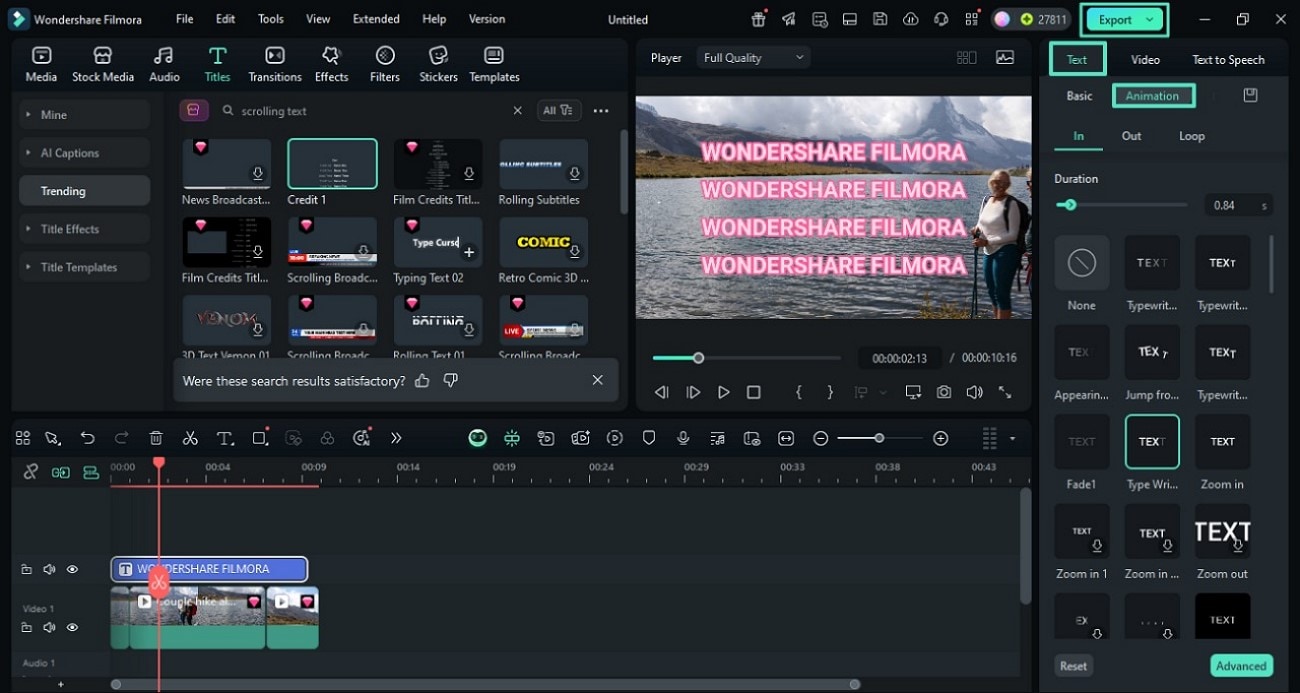This screenshot has width=1300, height=693.
Task: Expand more timeline tools chevron
Action: (396, 438)
